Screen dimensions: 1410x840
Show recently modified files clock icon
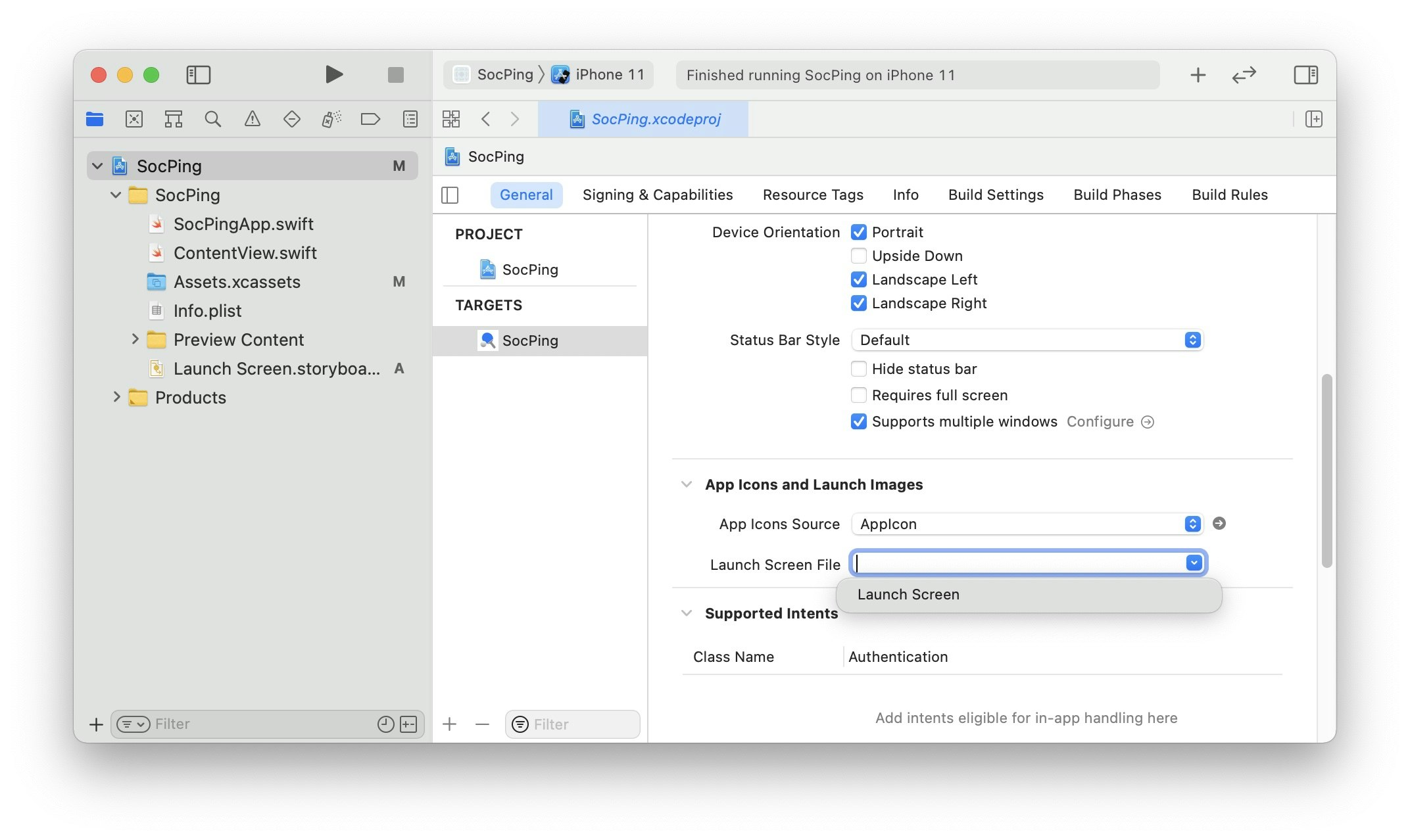point(386,724)
